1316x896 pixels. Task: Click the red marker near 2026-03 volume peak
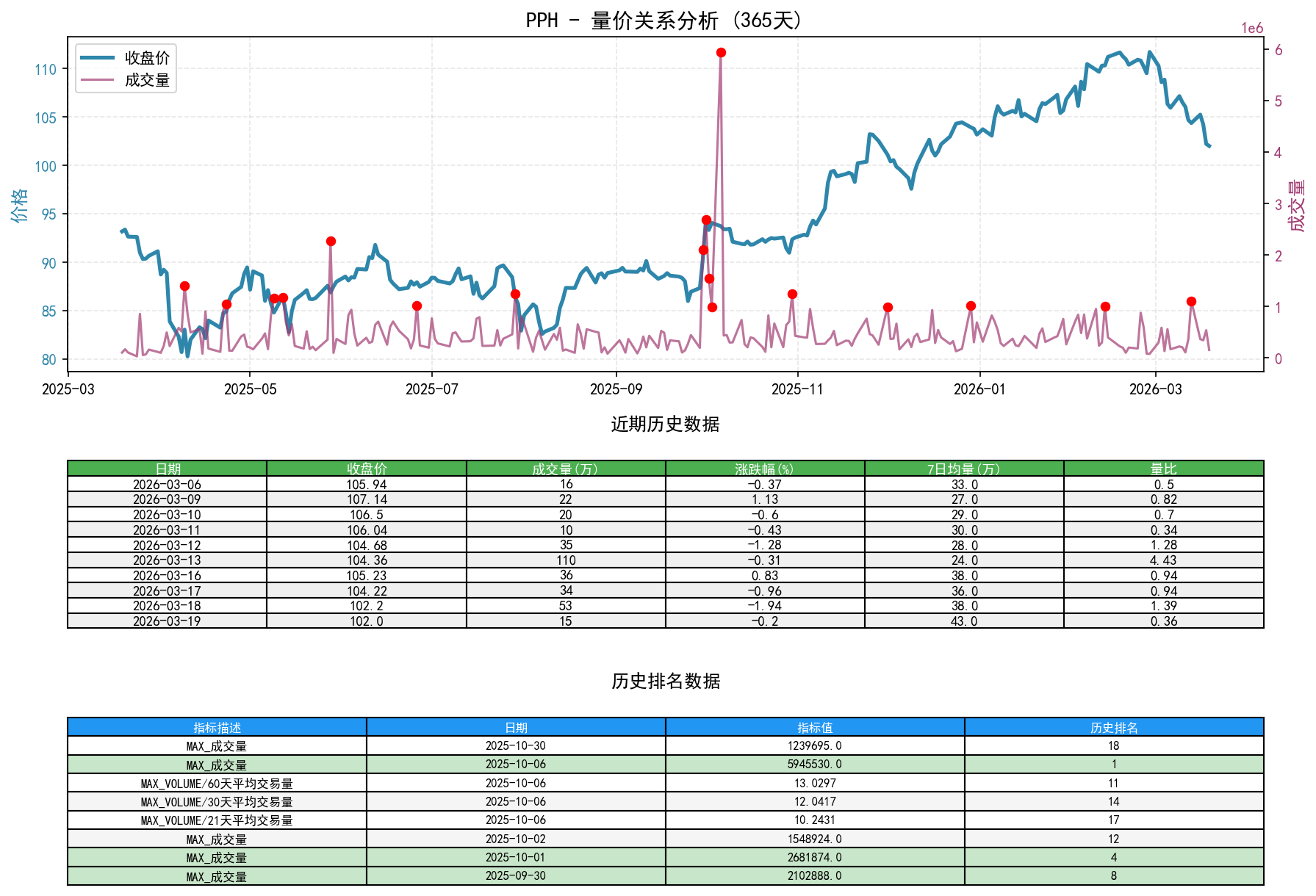1192,301
